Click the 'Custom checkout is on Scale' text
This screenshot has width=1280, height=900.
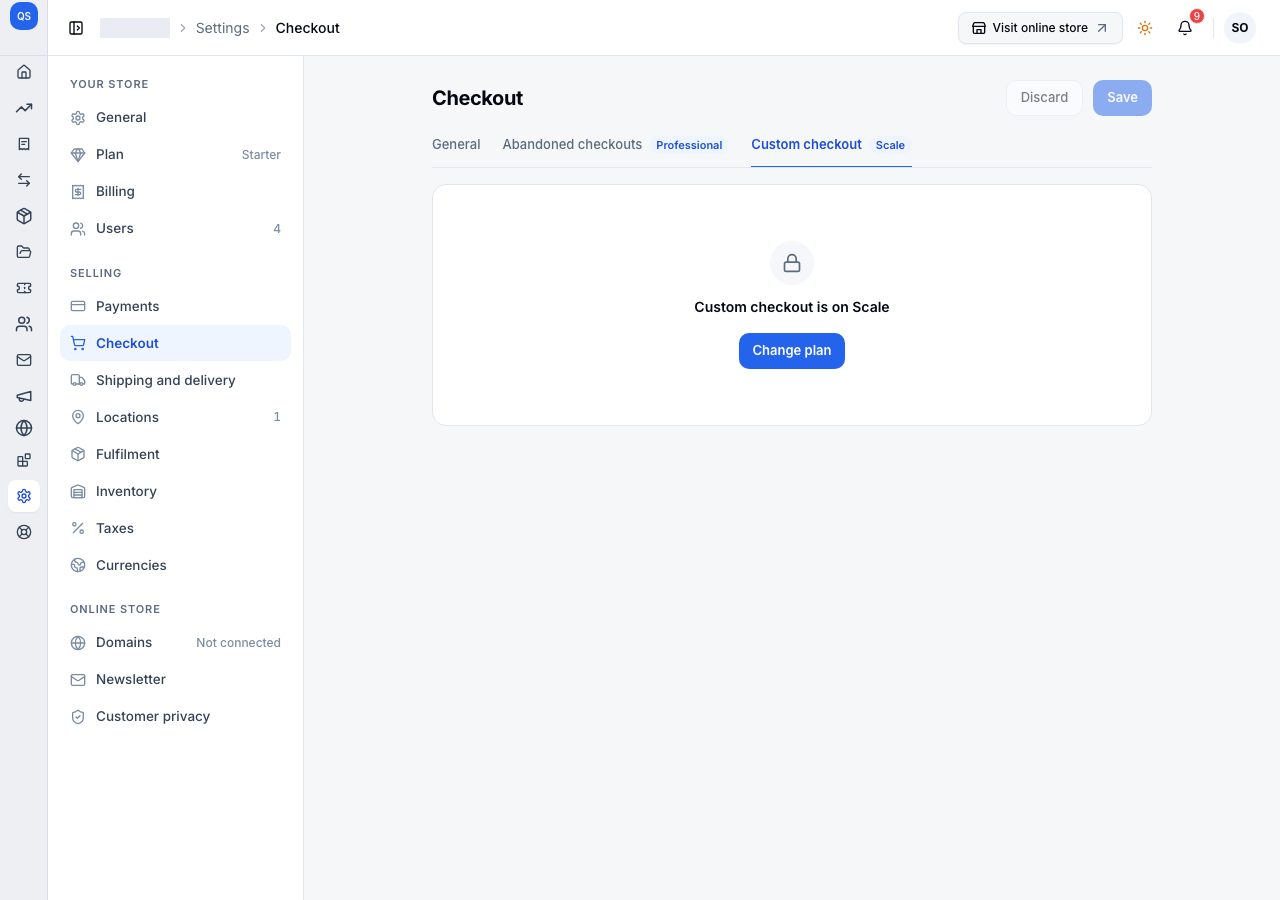pos(792,307)
